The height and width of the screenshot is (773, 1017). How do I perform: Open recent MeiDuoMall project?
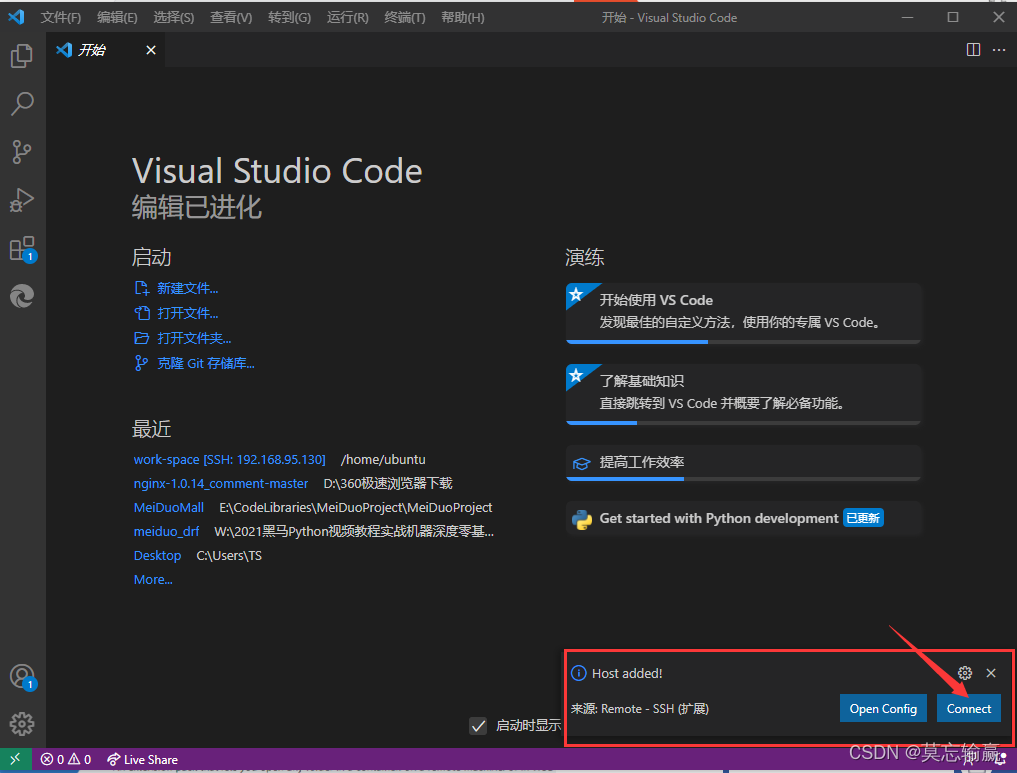(x=169, y=507)
